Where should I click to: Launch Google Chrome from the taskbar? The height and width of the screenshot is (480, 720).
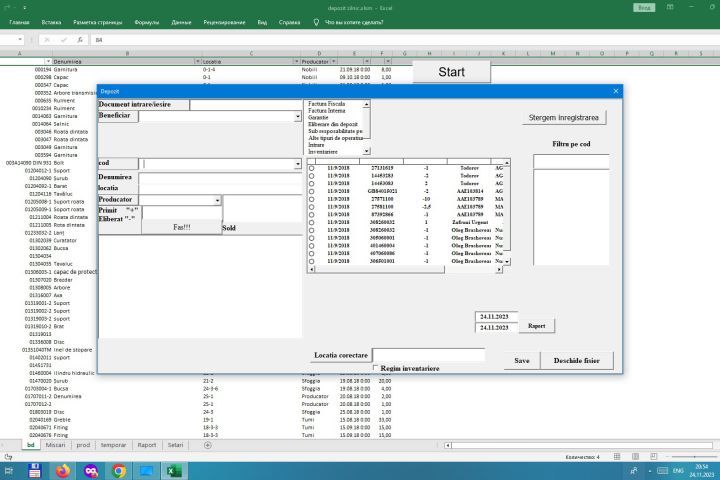tap(119, 471)
